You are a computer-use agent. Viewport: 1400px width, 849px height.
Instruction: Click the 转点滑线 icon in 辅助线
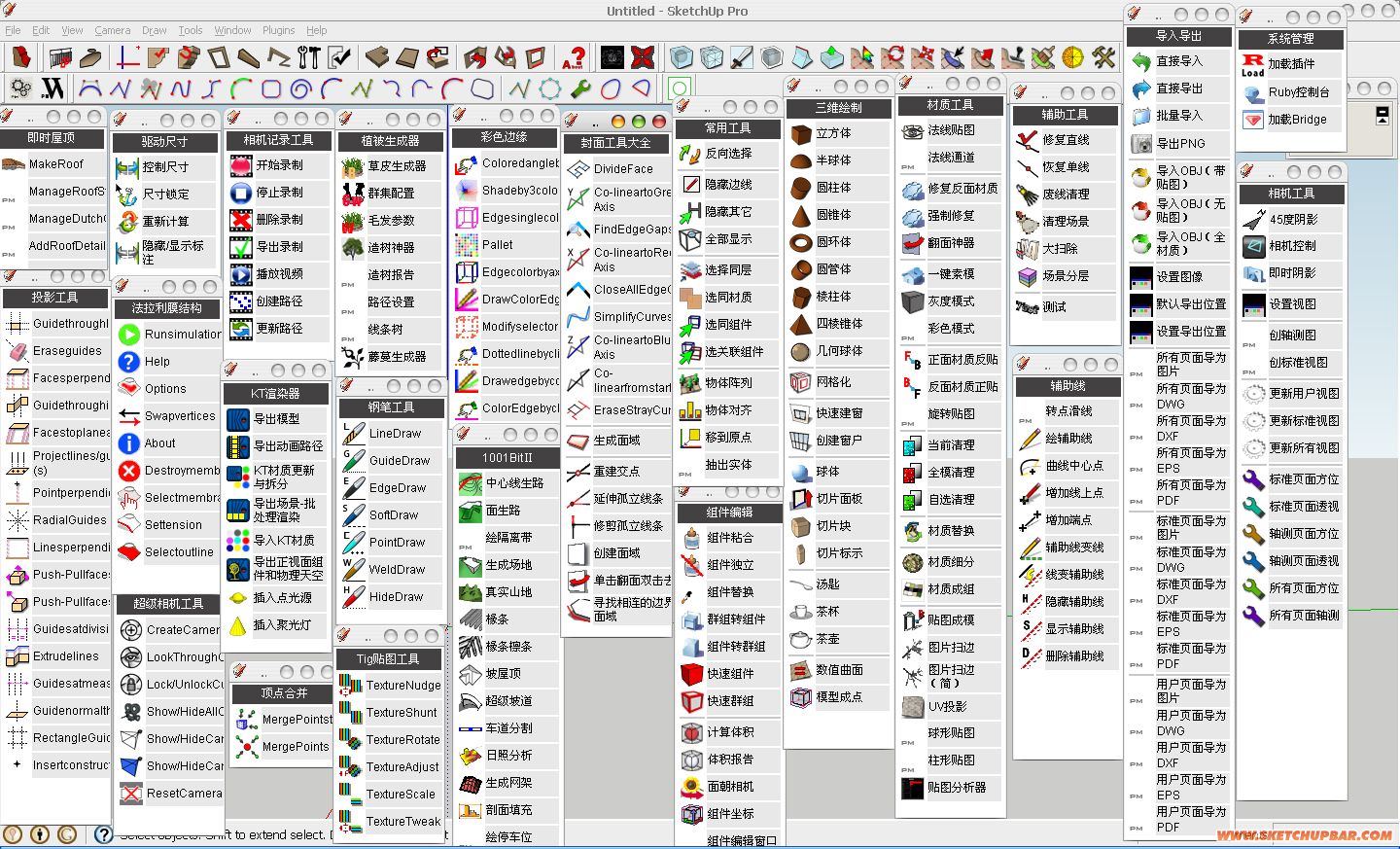pos(1031,411)
